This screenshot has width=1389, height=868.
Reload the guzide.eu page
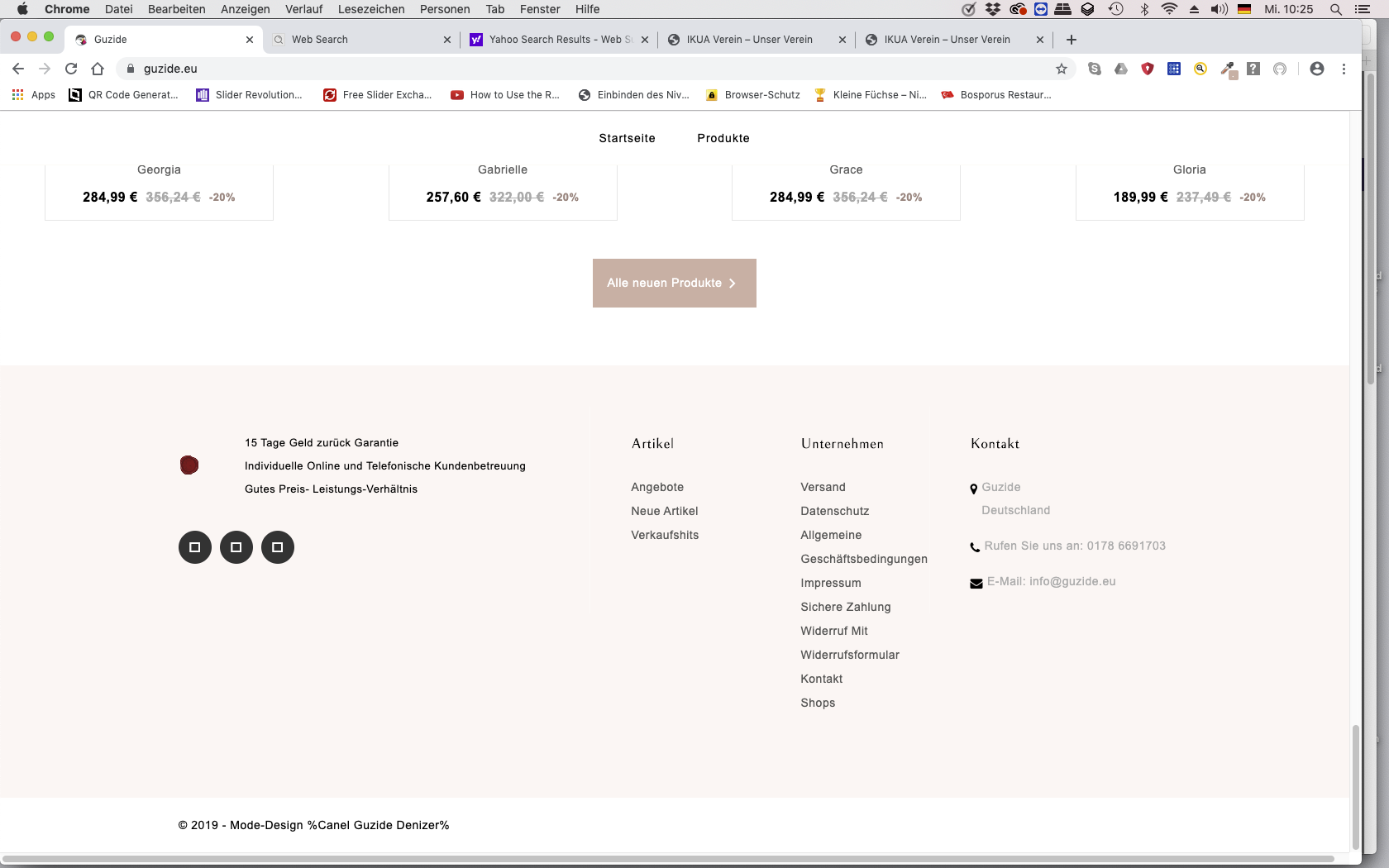point(71,69)
